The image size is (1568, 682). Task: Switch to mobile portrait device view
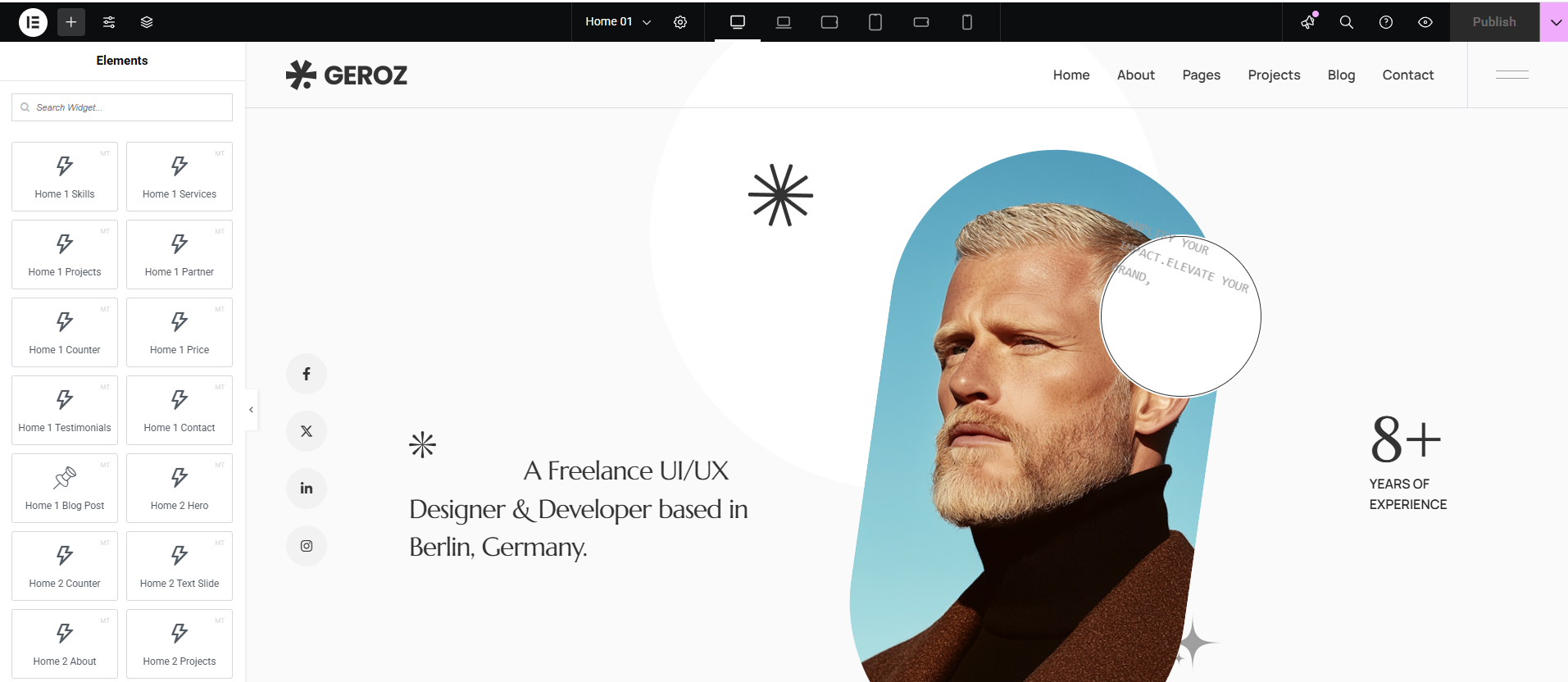(967, 22)
